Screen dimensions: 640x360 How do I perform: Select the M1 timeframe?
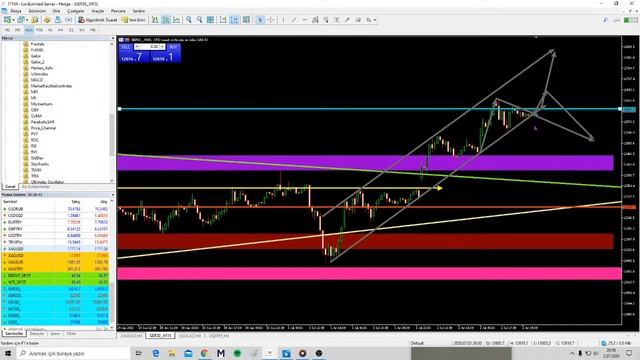point(7,30)
